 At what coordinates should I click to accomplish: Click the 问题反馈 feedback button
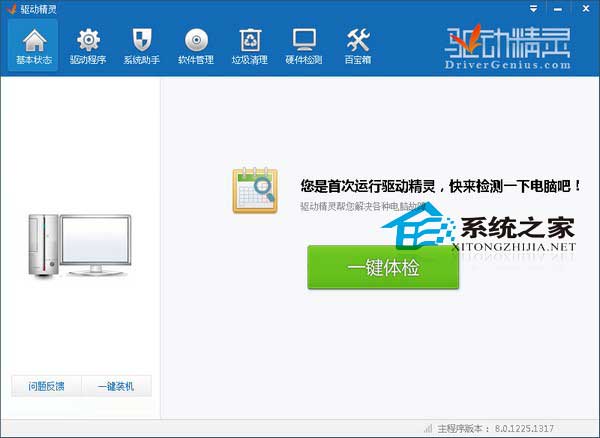[46, 386]
